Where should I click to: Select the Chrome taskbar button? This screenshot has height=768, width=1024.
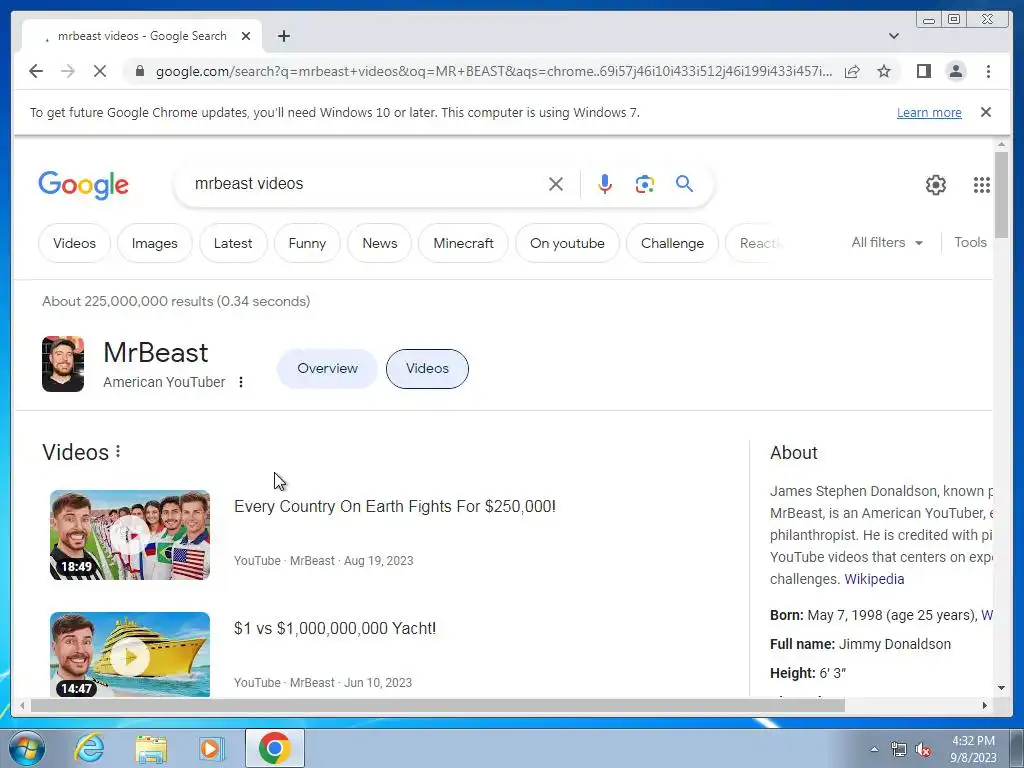[x=275, y=748]
